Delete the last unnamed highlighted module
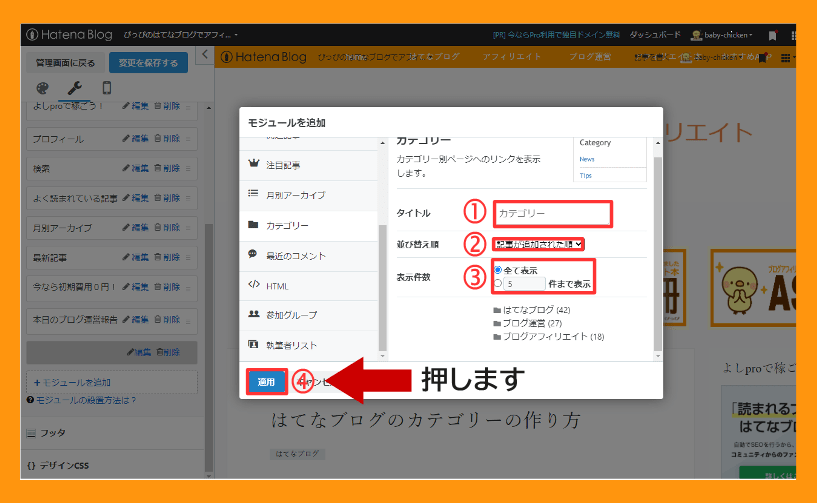The image size is (817, 503). tap(168, 352)
